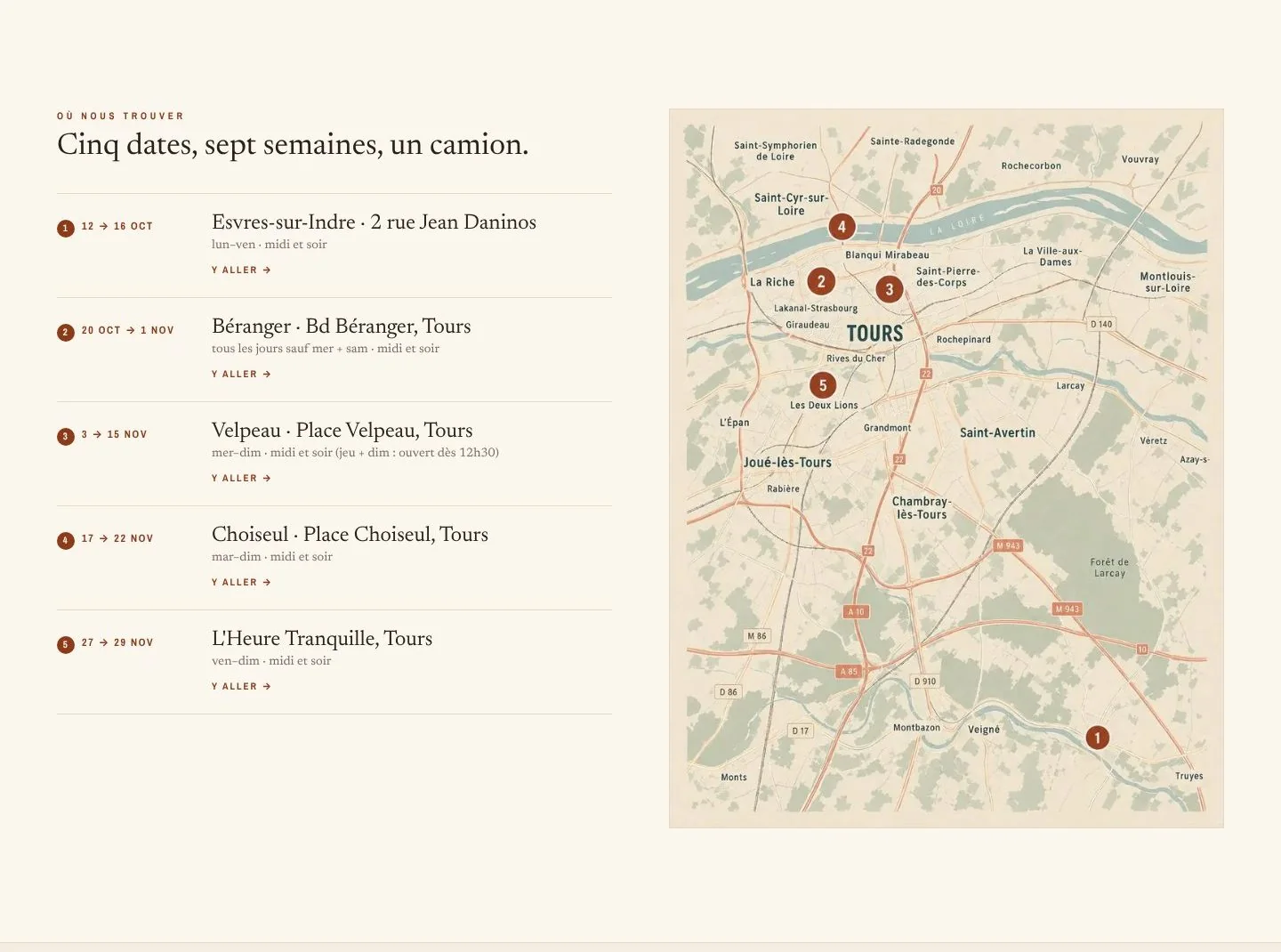
Task: Select heading Esvres-sur-Indre · 2 rue Jean Daninos
Action: click(374, 222)
